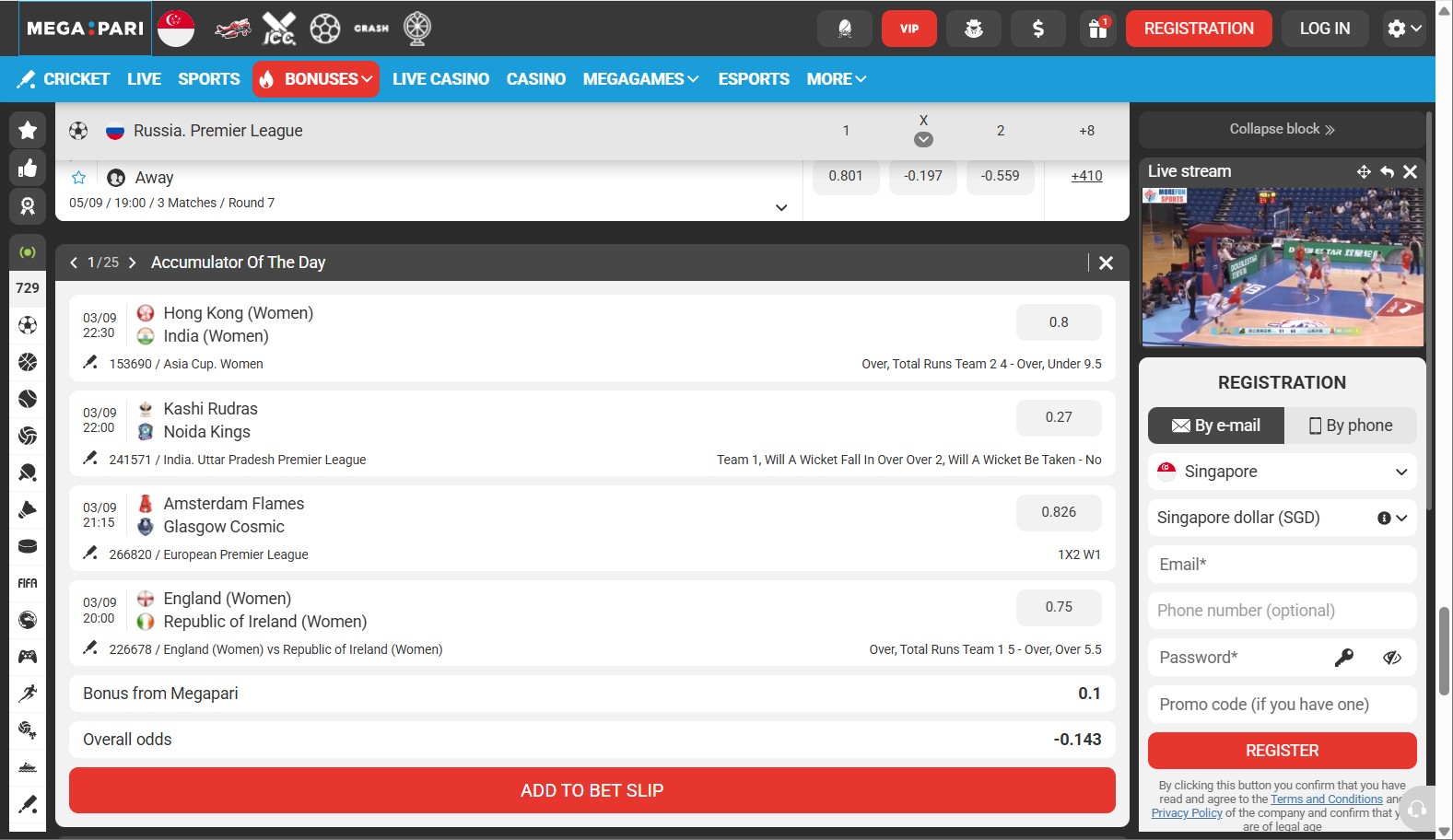Select the Crash game icon in header
The height and width of the screenshot is (840, 1453).
click(x=371, y=29)
